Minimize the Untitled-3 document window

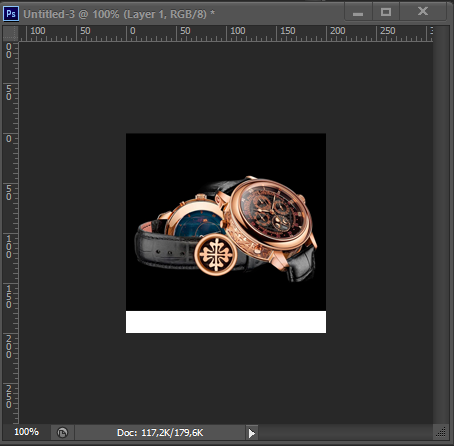click(x=358, y=13)
